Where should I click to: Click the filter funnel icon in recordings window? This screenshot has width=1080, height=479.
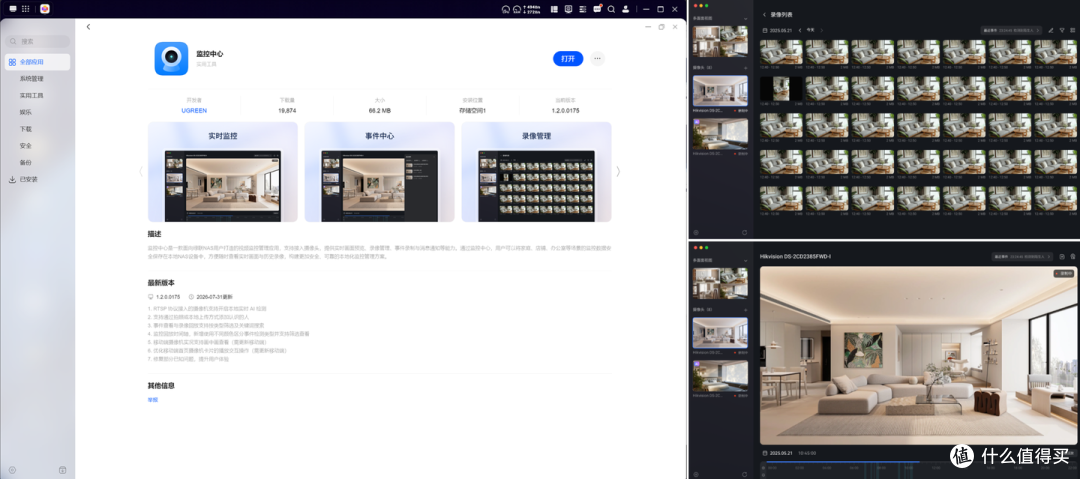point(1062,30)
